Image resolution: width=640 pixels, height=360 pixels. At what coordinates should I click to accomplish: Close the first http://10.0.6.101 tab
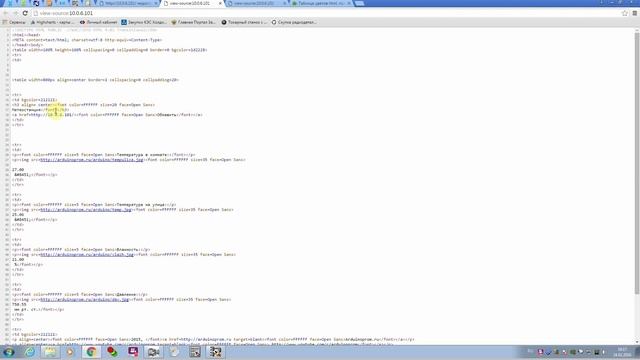pos(156,3)
